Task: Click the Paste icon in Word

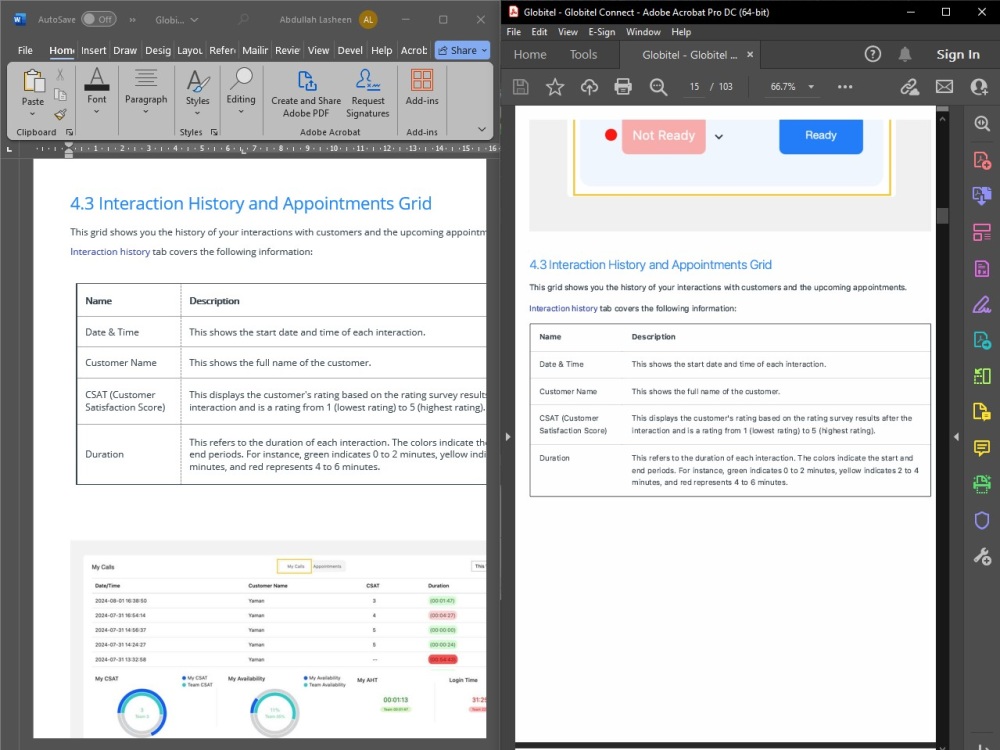Action: [x=33, y=81]
